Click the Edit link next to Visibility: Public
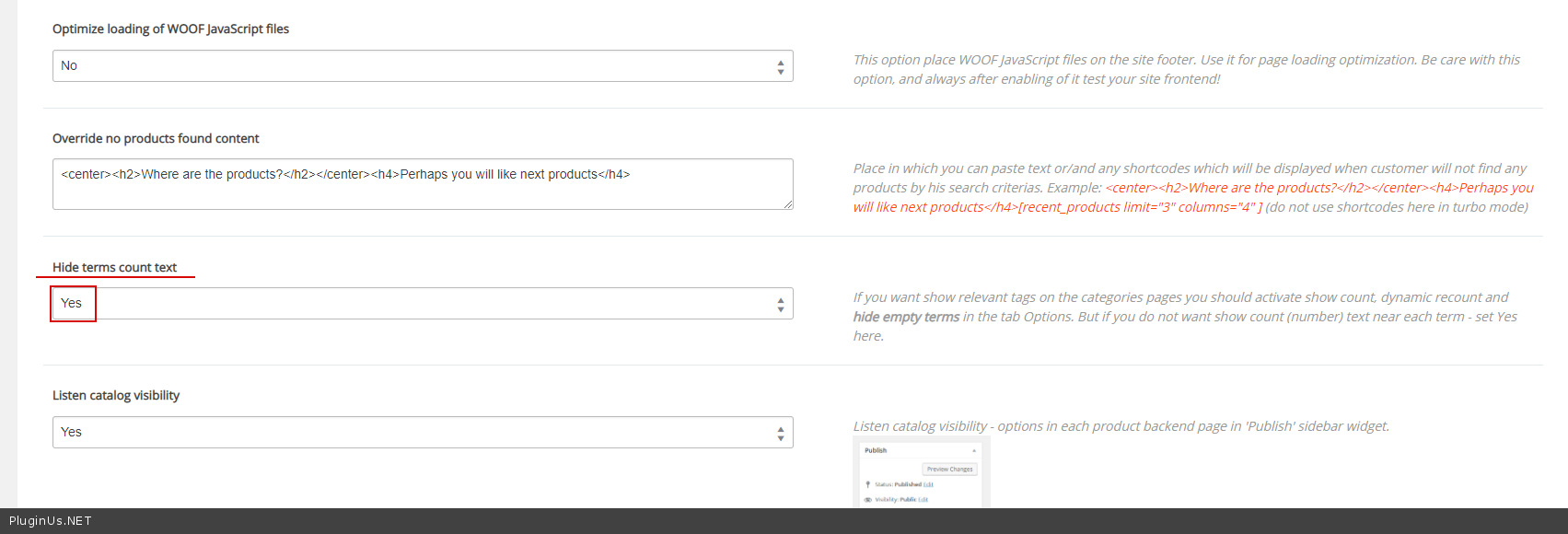Viewport: 1568px width, 534px height. pos(923,500)
